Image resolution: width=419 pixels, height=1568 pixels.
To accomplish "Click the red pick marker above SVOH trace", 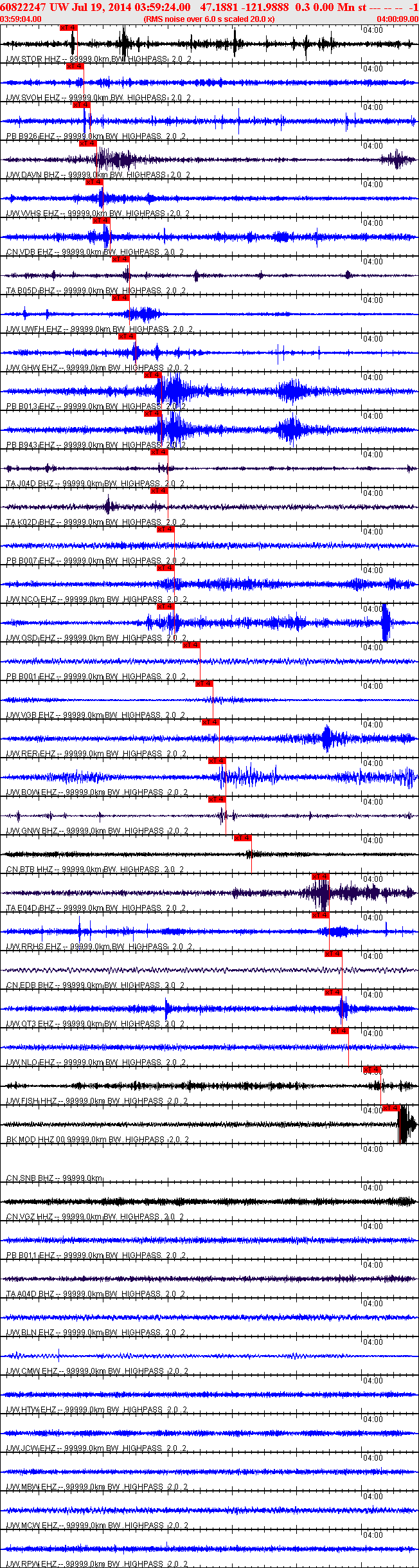I will [75, 66].
